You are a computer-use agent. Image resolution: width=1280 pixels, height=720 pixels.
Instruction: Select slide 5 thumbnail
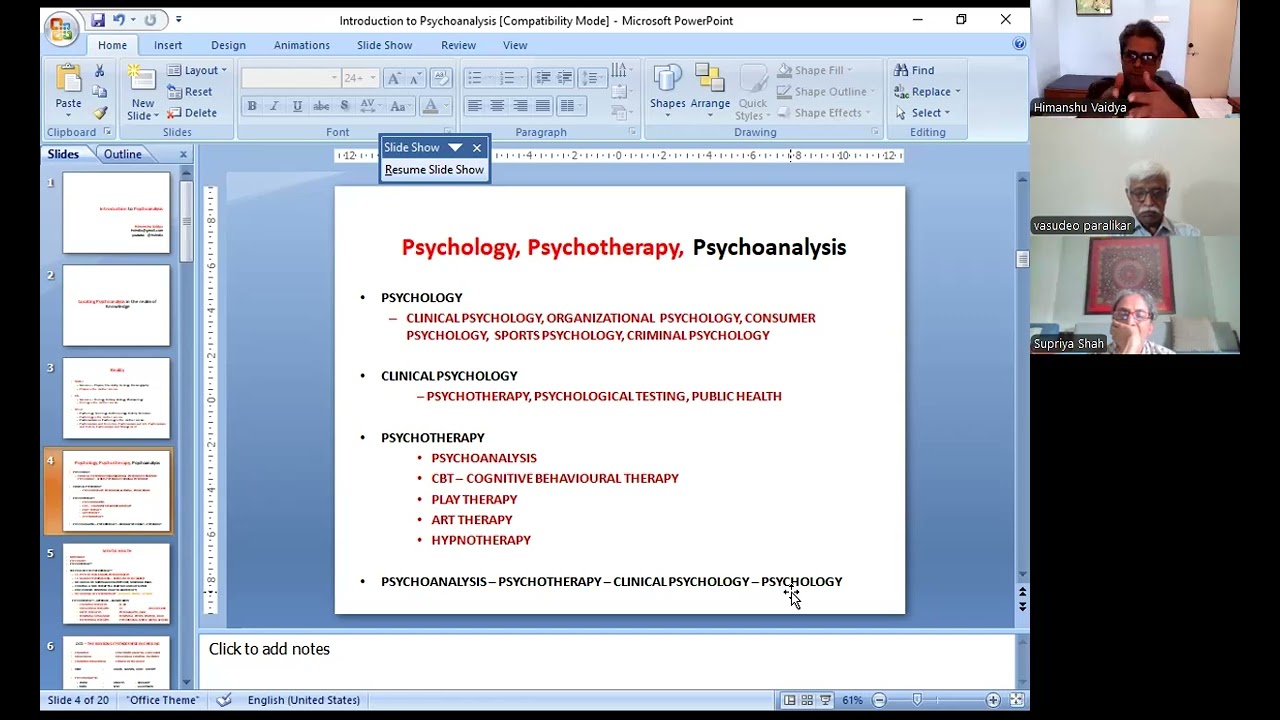(x=117, y=584)
